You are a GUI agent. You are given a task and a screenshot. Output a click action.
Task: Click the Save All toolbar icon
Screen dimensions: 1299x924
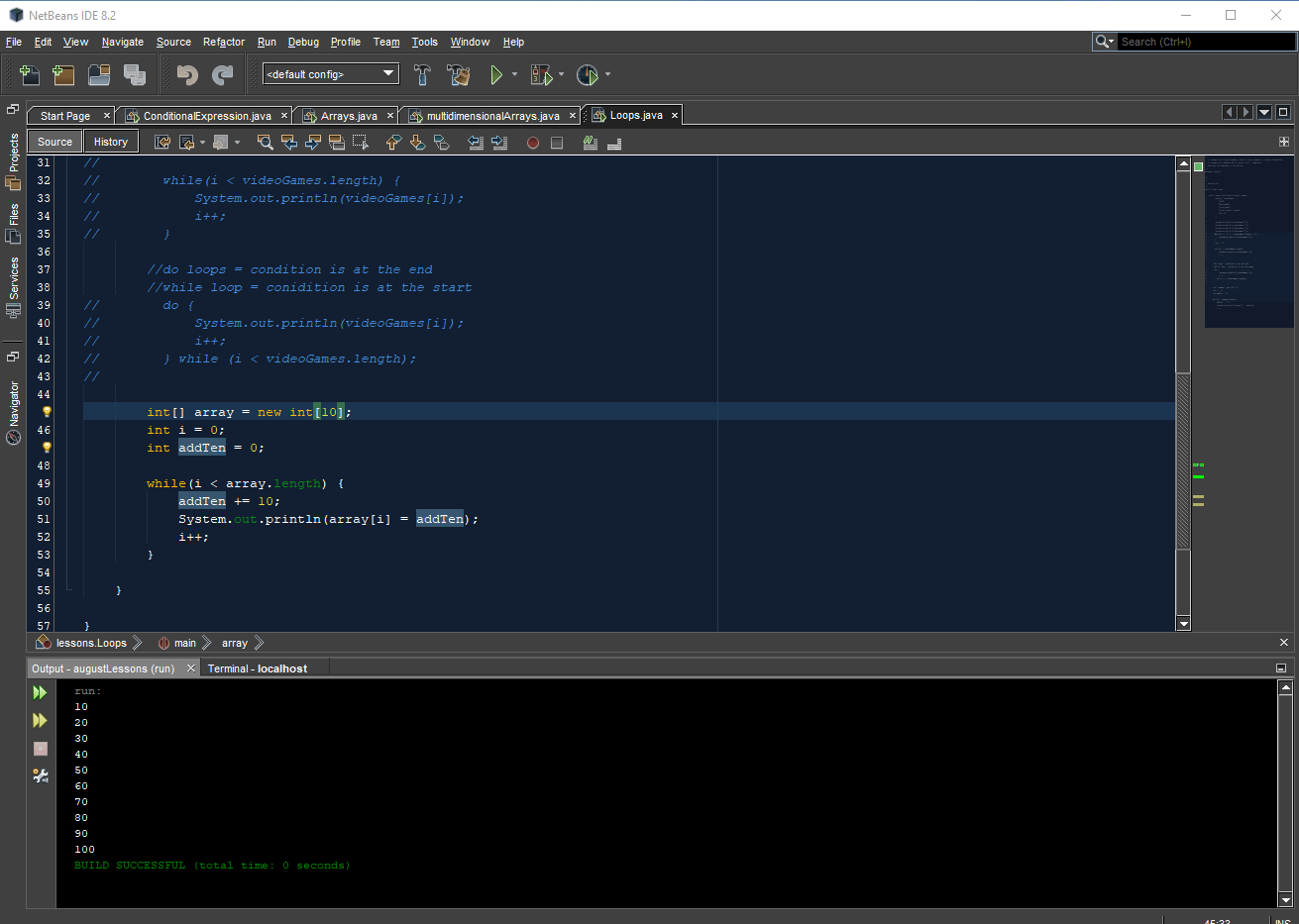(x=135, y=74)
